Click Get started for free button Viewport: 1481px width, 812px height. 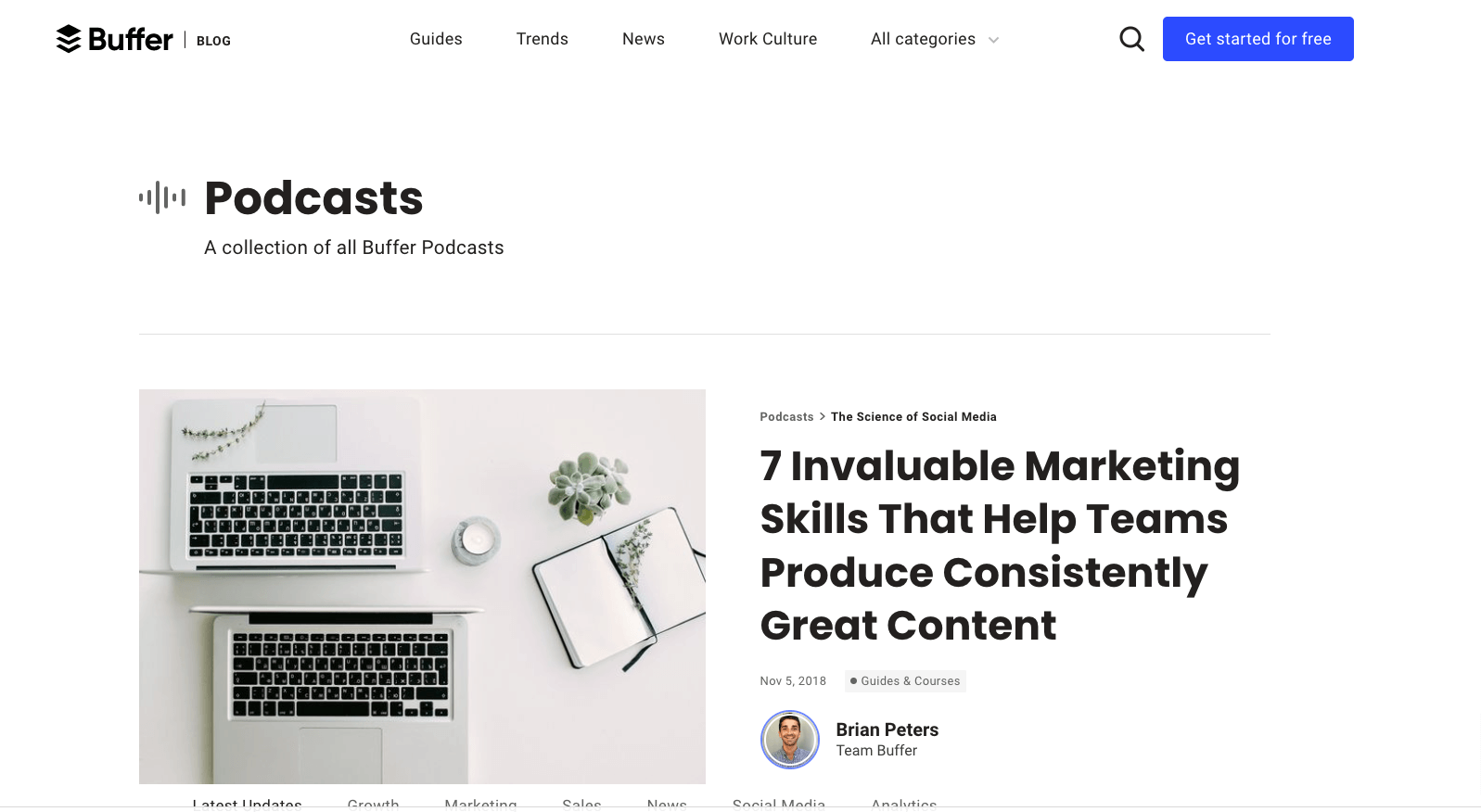(1258, 39)
